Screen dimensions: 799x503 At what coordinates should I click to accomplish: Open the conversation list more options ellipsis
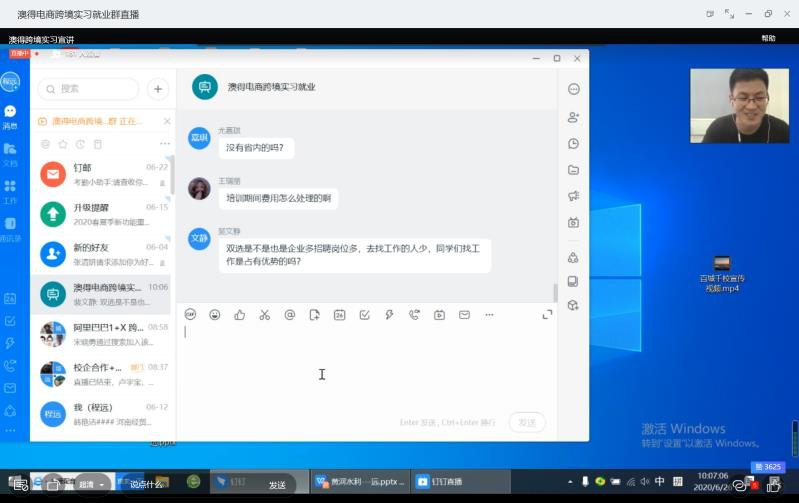[165, 144]
